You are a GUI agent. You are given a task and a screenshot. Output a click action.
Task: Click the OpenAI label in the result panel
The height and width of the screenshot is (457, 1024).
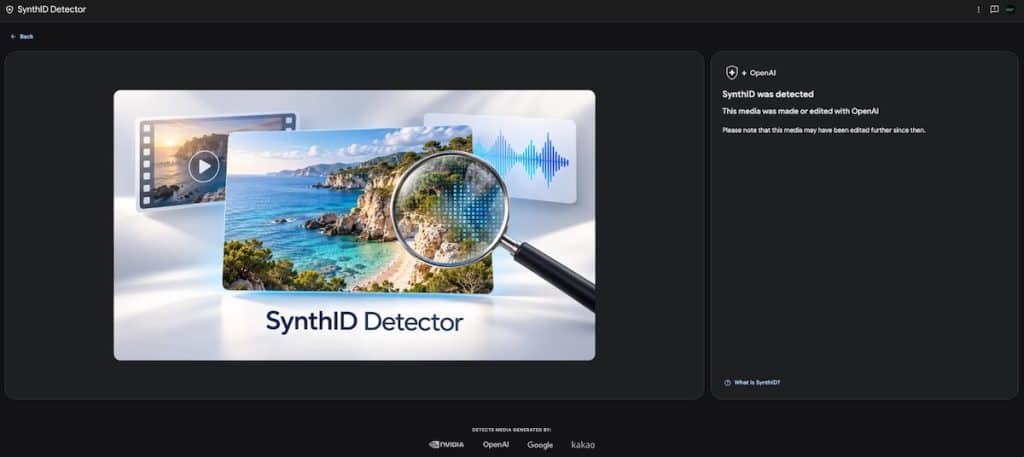click(x=763, y=73)
